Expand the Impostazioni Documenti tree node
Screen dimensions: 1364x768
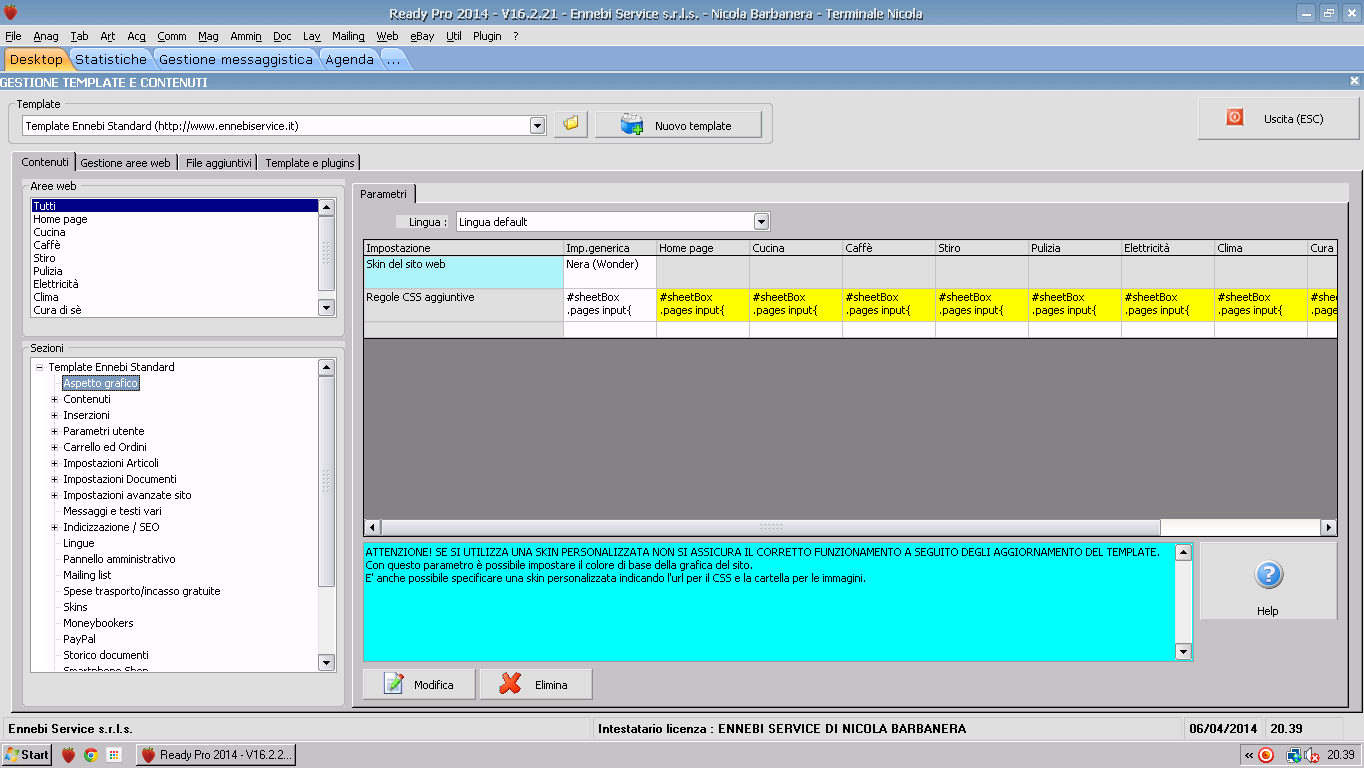(55, 479)
